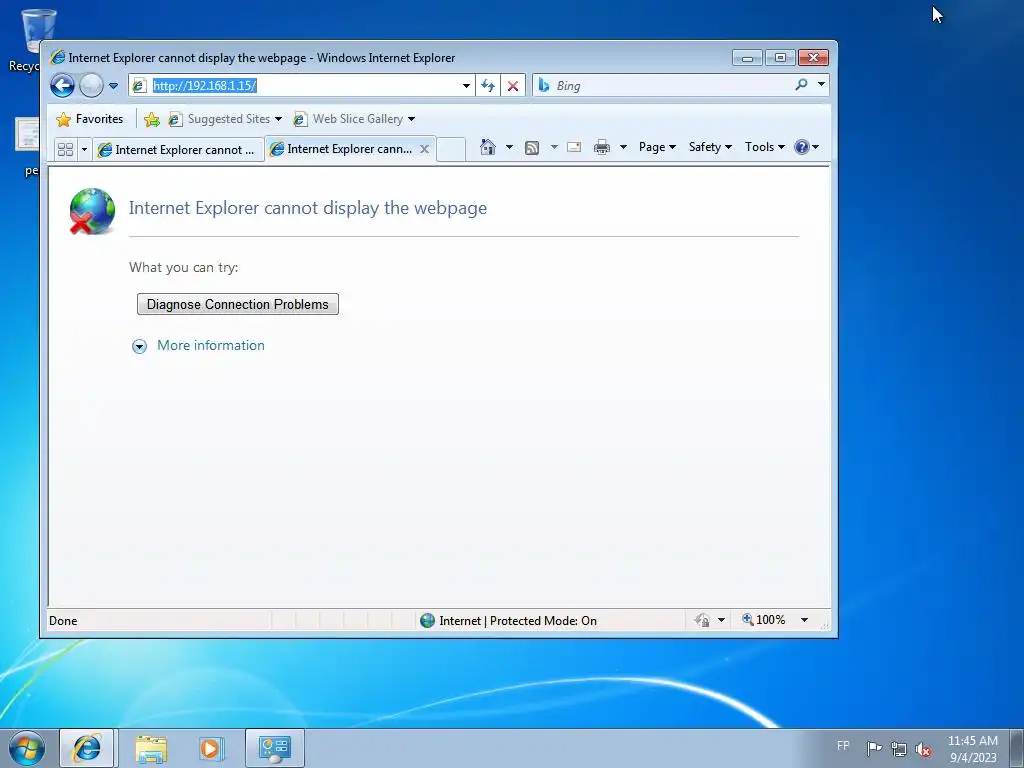Open Action Center flag icon

coord(874,748)
